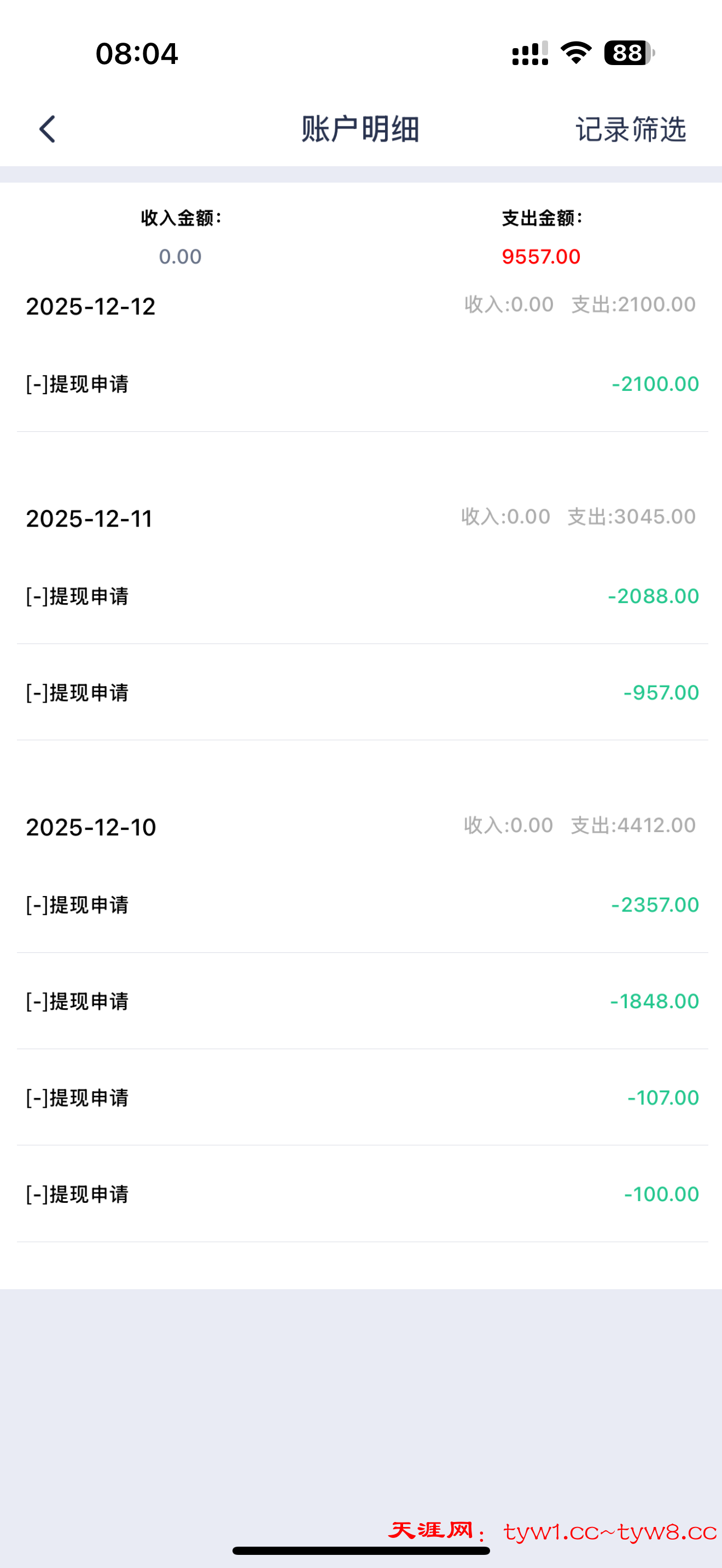Select the -2357.00 withdrawal entry
This screenshot has height=1568, width=722.
click(x=362, y=904)
